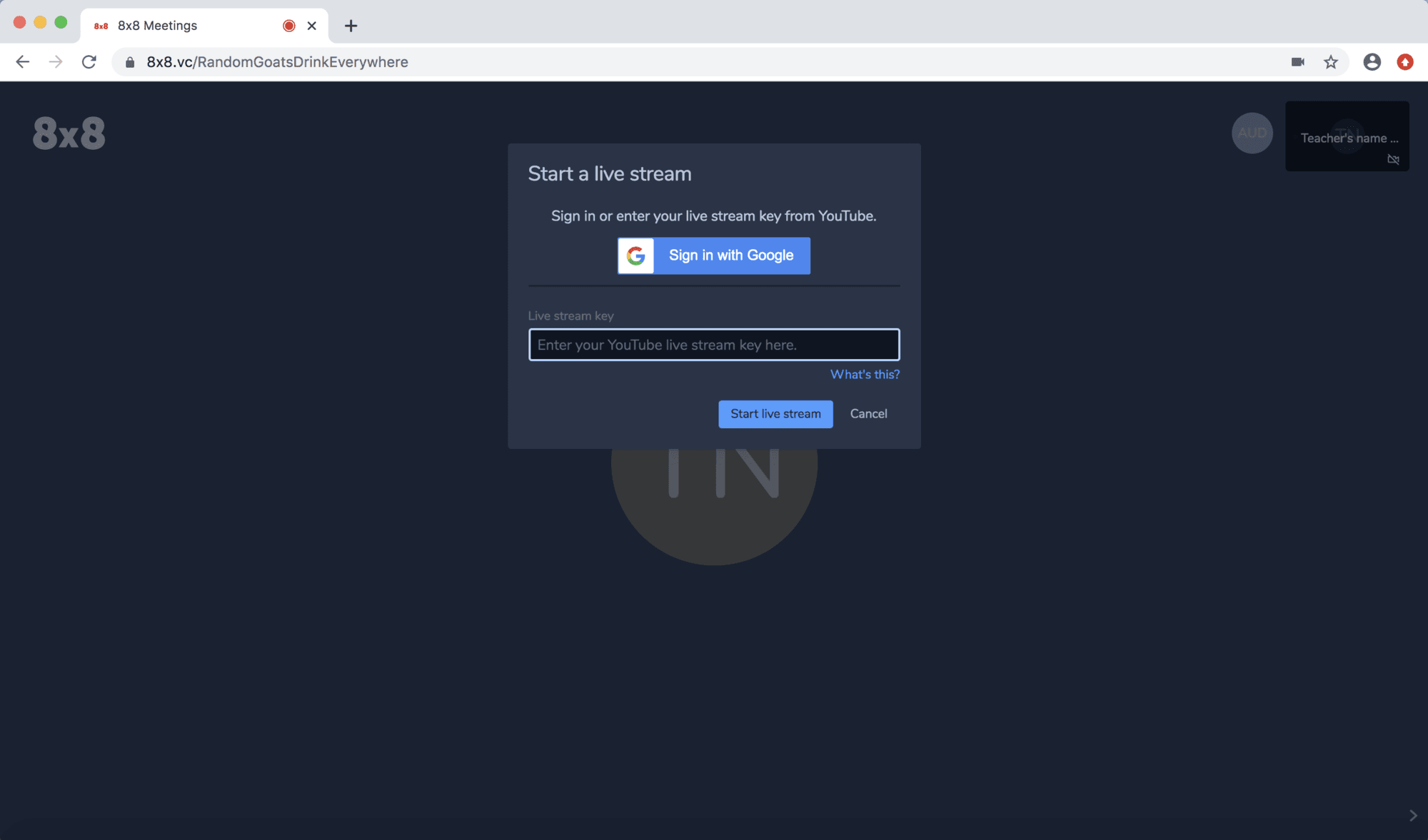
Task: Click the red update arrow icon
Action: pos(1405,62)
